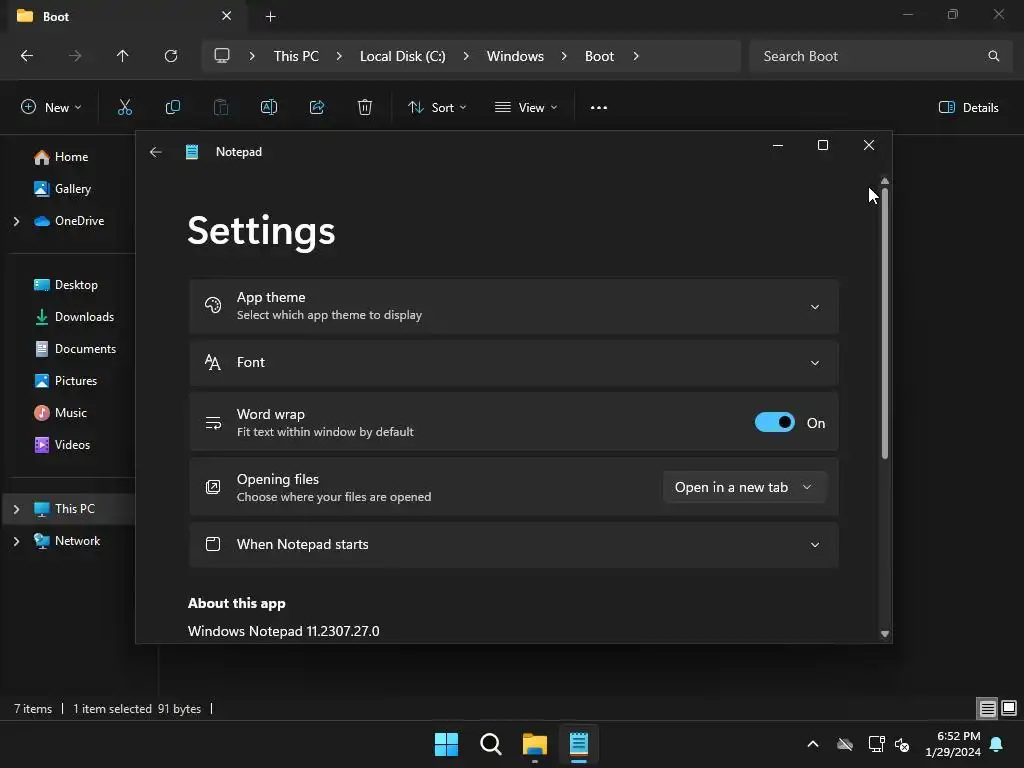Switch to details list view in status bar
The image size is (1024, 768).
point(987,708)
